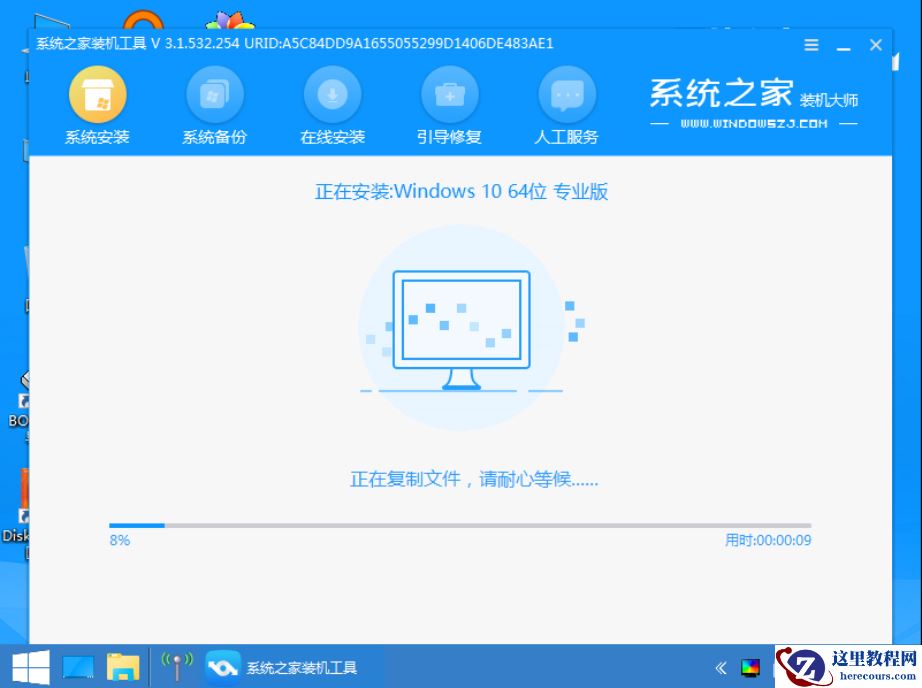Open the hamburger menu in the title bar

810,44
